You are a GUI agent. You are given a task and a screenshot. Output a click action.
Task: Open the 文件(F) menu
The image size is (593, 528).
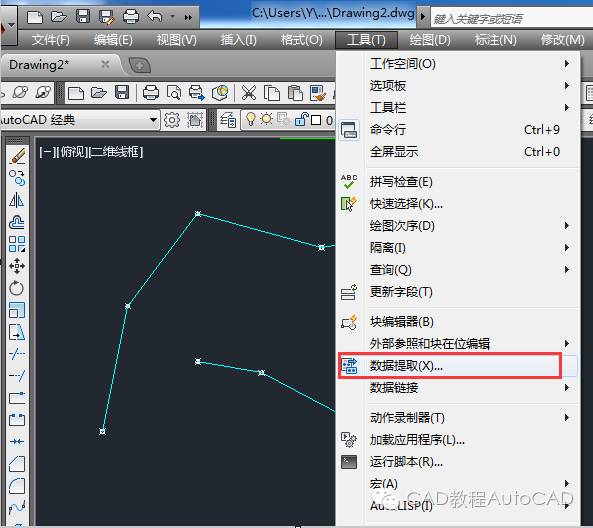51,40
